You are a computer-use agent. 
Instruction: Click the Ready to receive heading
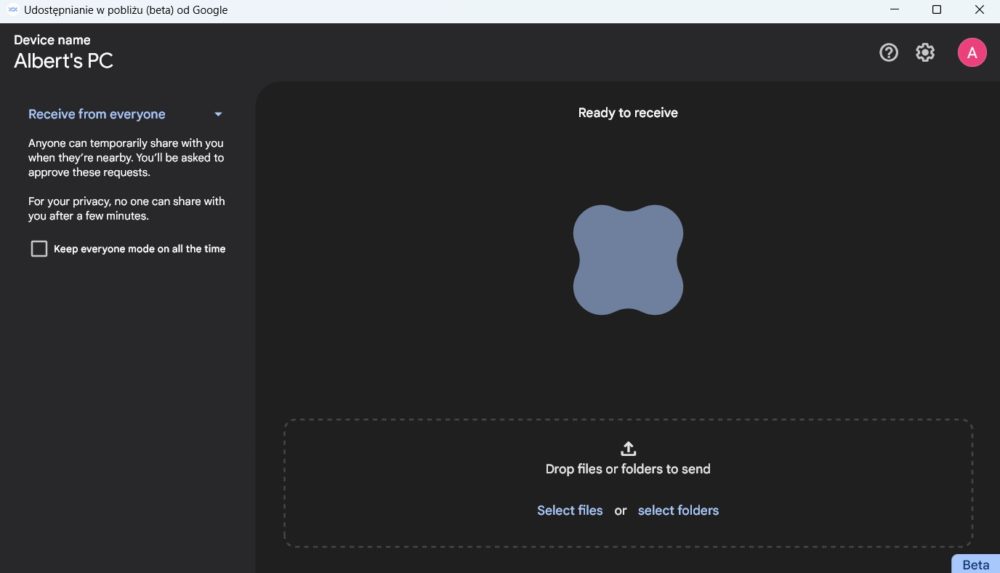[x=628, y=113]
